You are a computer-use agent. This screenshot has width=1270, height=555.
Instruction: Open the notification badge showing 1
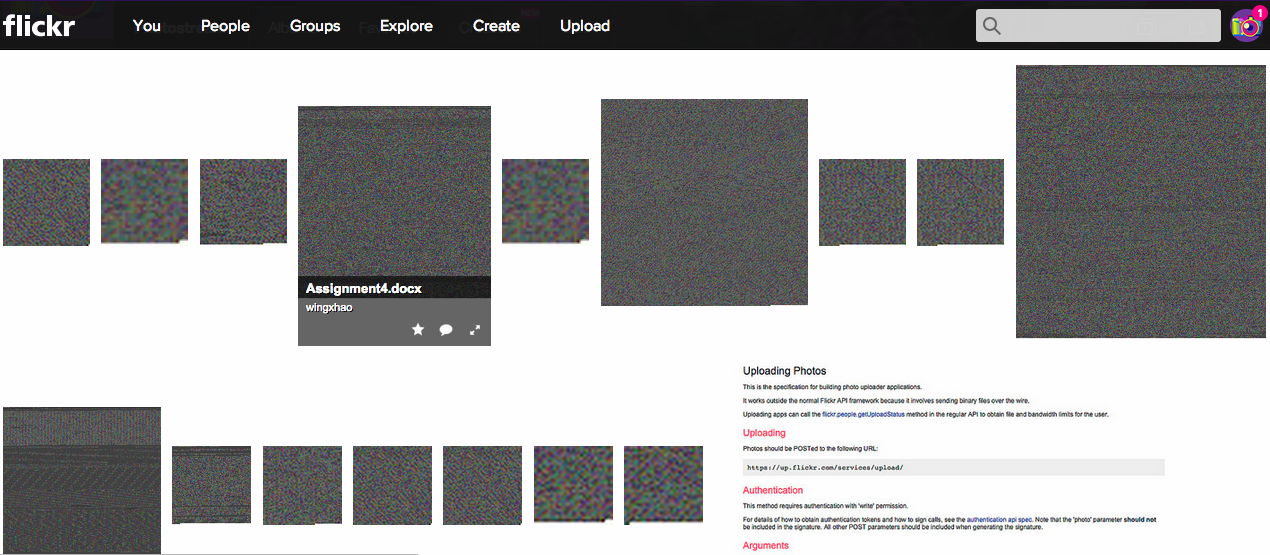1260,13
